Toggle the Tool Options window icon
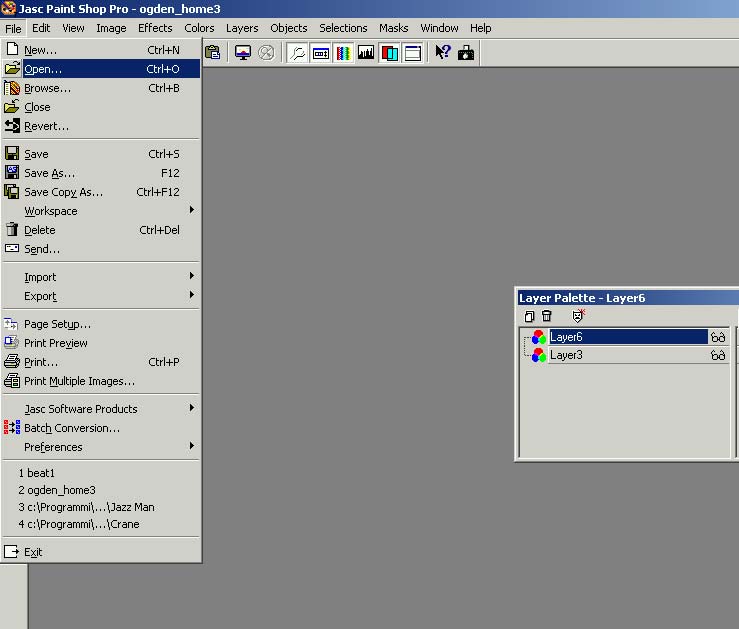The image size is (739, 629). [x=320, y=52]
